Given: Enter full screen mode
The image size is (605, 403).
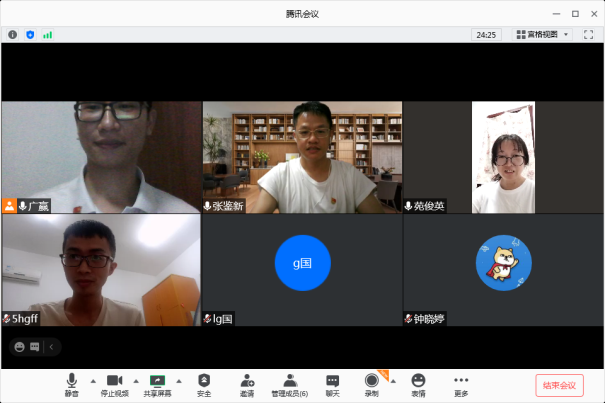Looking at the screenshot, I should pyautogui.click(x=588, y=34).
